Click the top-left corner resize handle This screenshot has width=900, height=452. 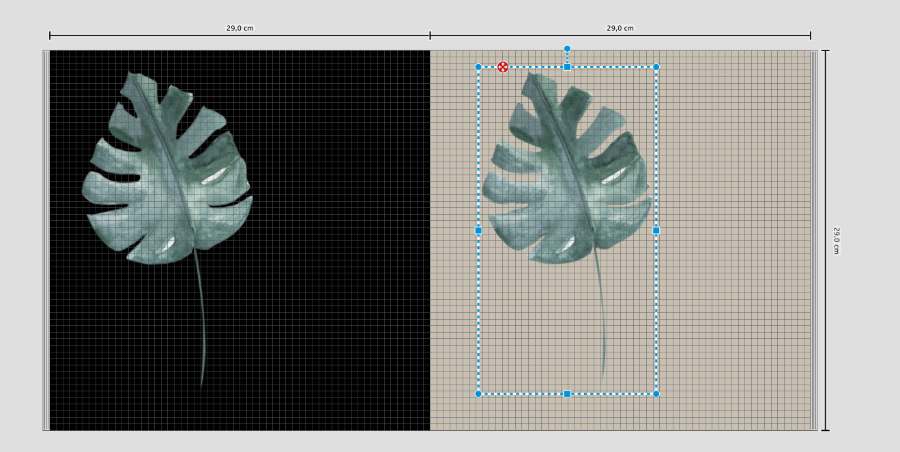coord(478,67)
